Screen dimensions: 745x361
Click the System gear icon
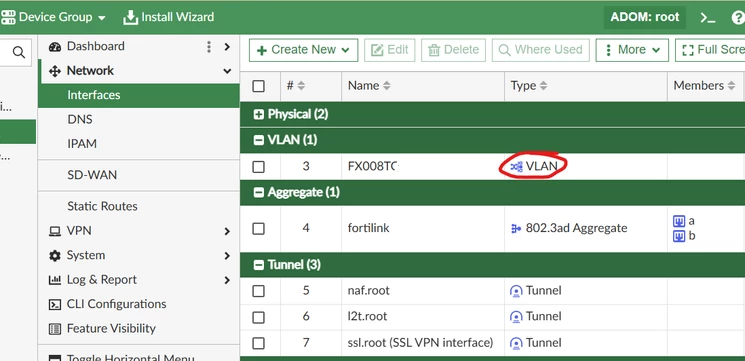(55, 256)
